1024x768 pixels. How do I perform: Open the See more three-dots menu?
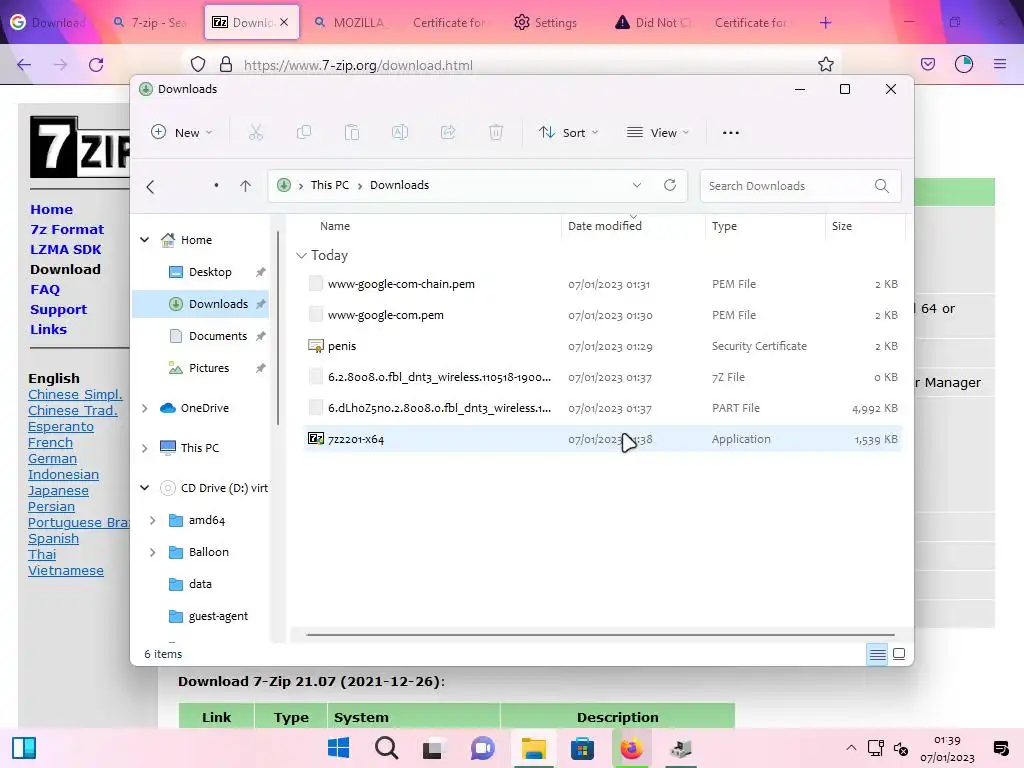[731, 133]
